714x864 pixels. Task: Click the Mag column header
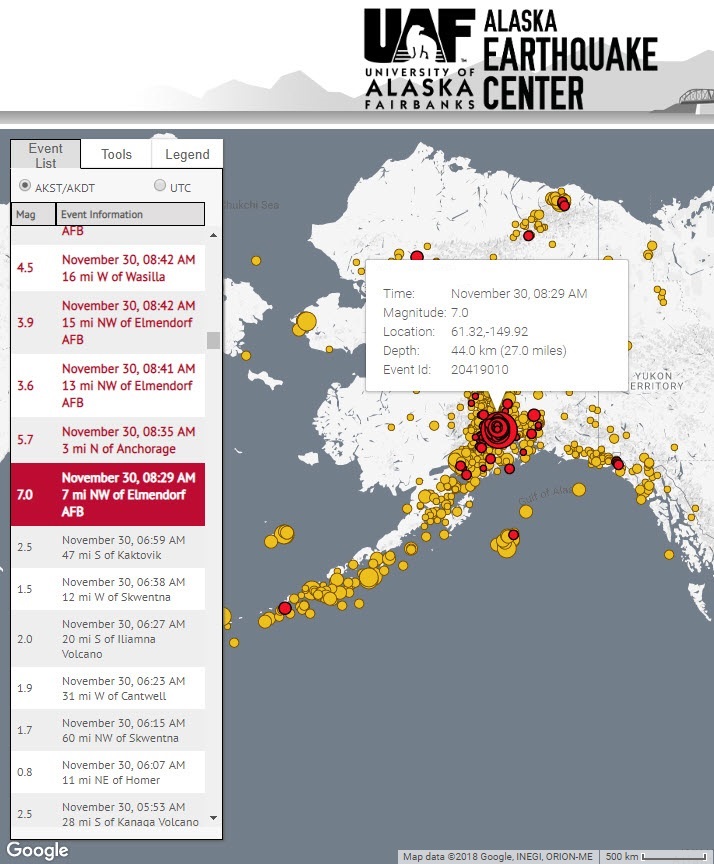(x=34, y=214)
